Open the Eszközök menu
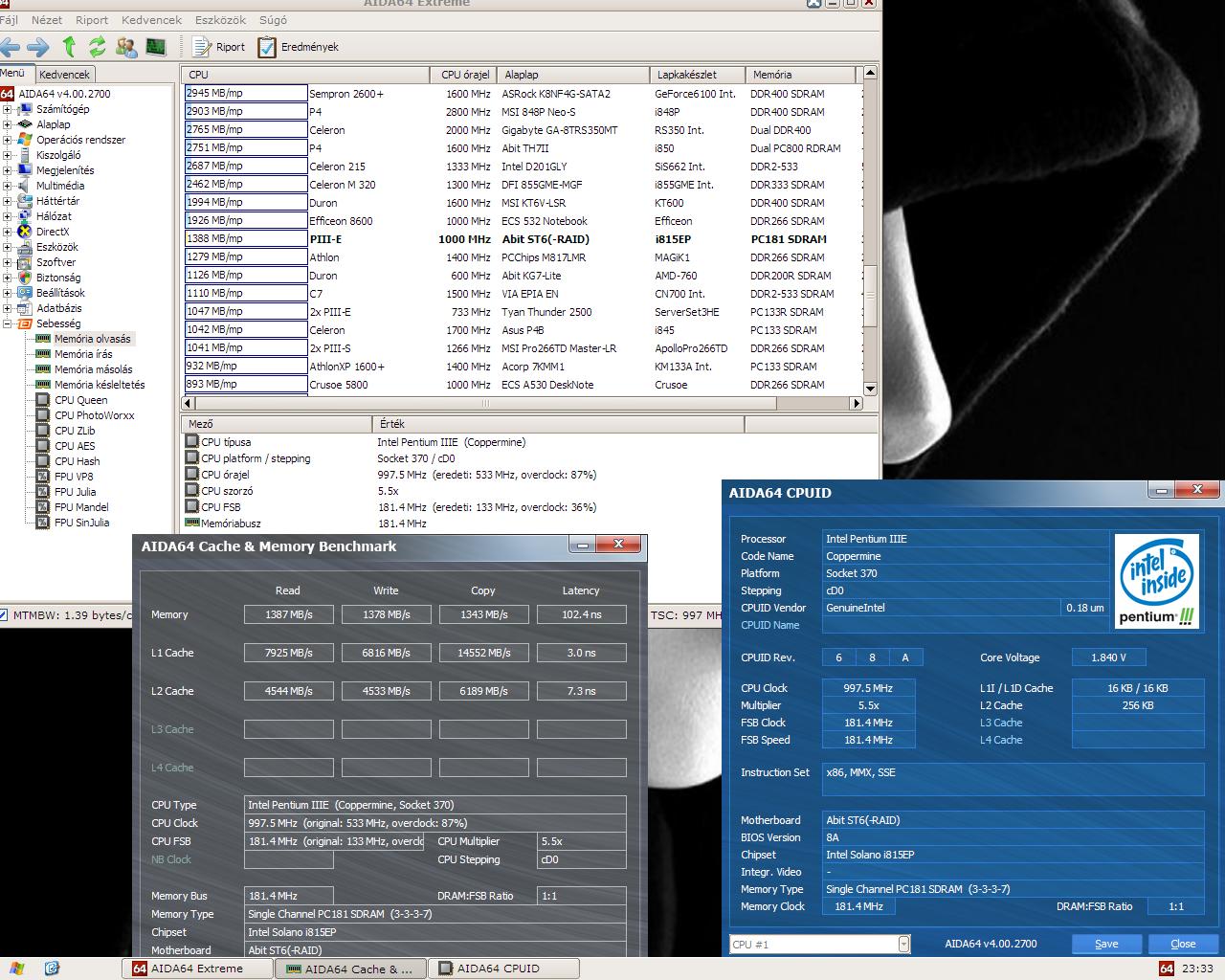 (220, 19)
